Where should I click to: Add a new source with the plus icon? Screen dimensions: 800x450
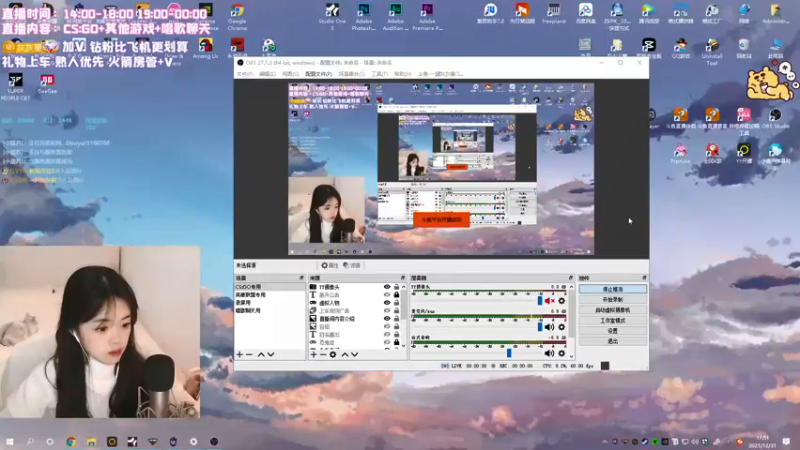[x=314, y=354]
